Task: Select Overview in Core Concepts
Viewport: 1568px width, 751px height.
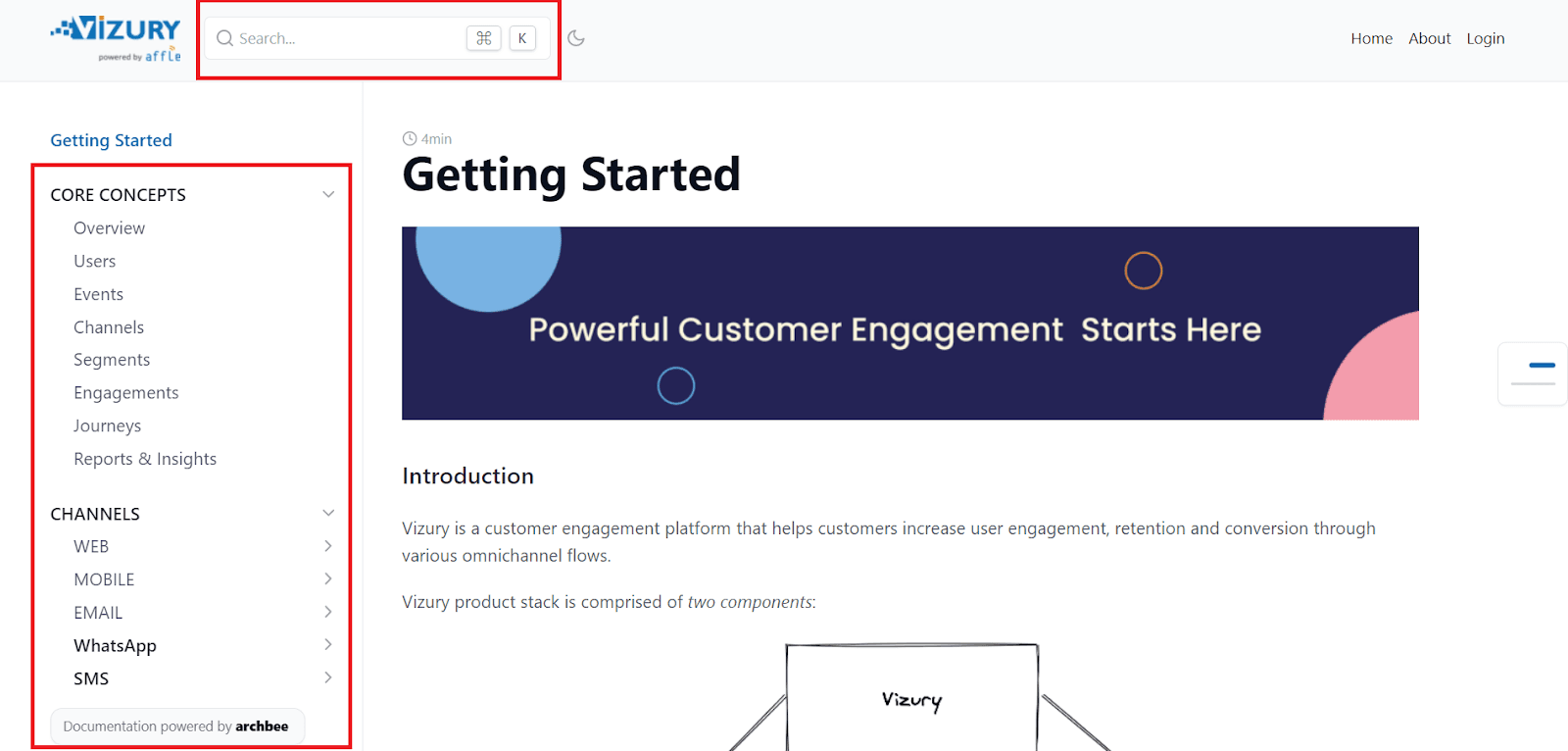Action: pyautogui.click(x=109, y=227)
